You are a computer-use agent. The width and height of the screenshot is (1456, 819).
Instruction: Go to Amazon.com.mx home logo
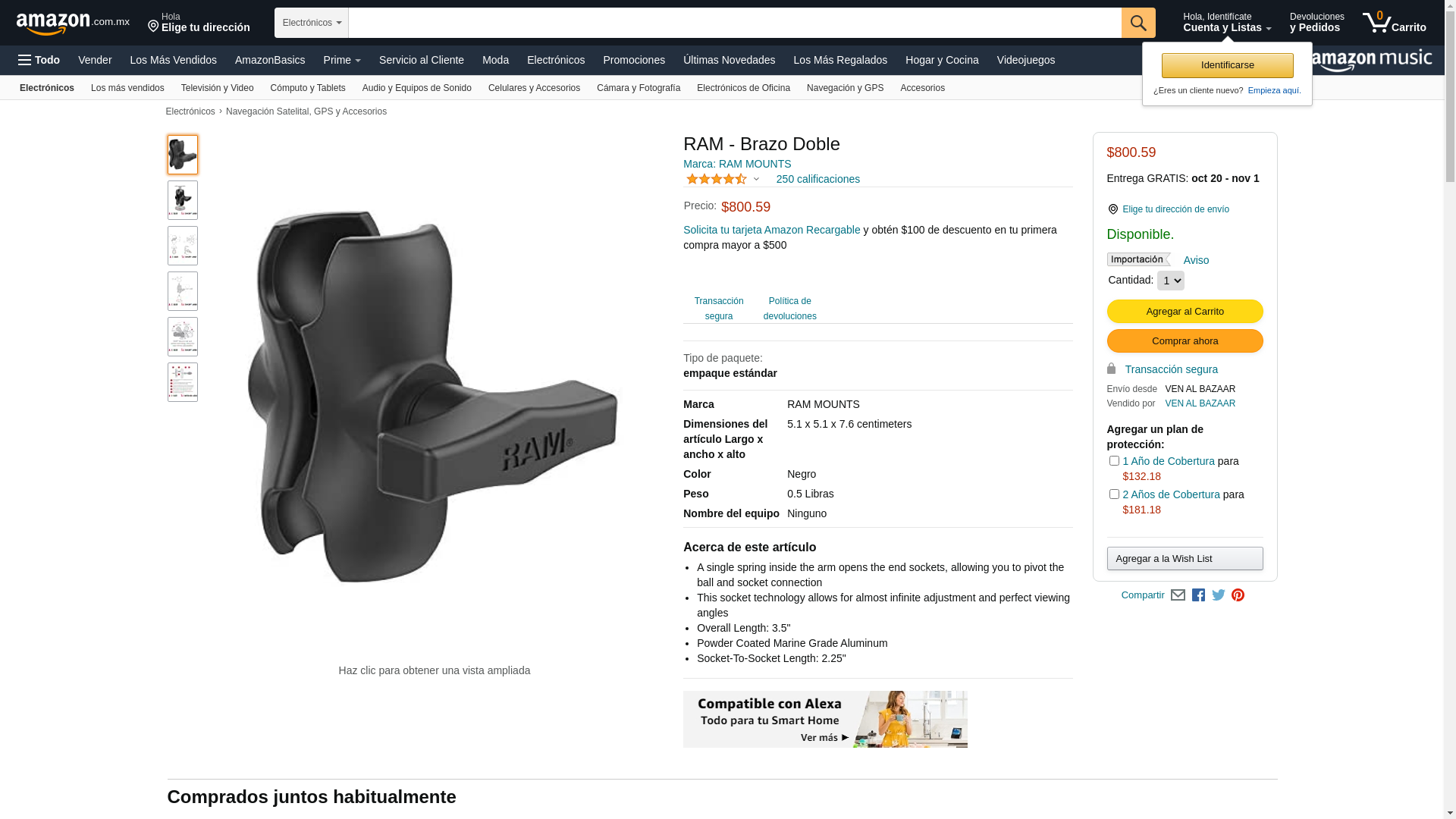click(73, 24)
